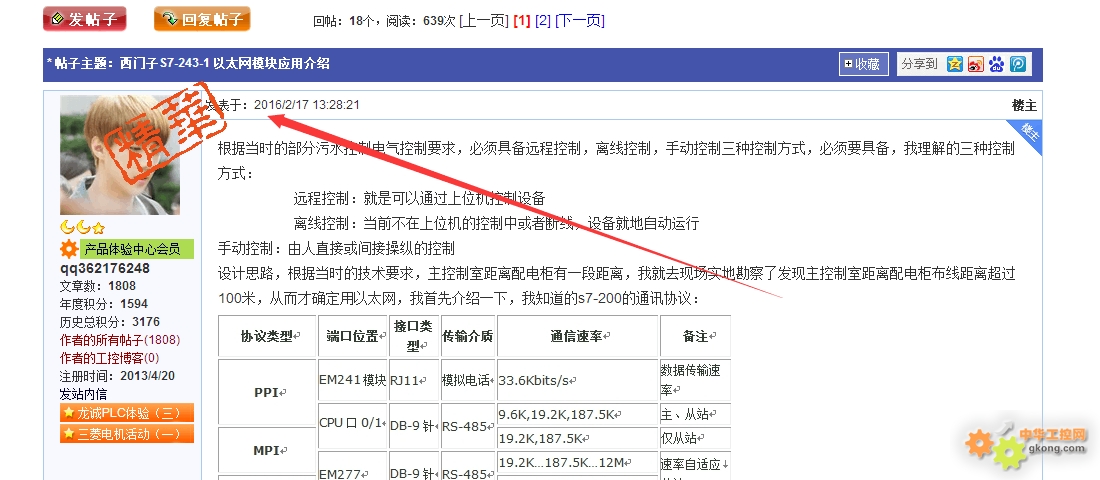Viewport: 1100px width, 480px height.
Task: Select page [1] in pagination
Action: pyautogui.click(x=521, y=21)
